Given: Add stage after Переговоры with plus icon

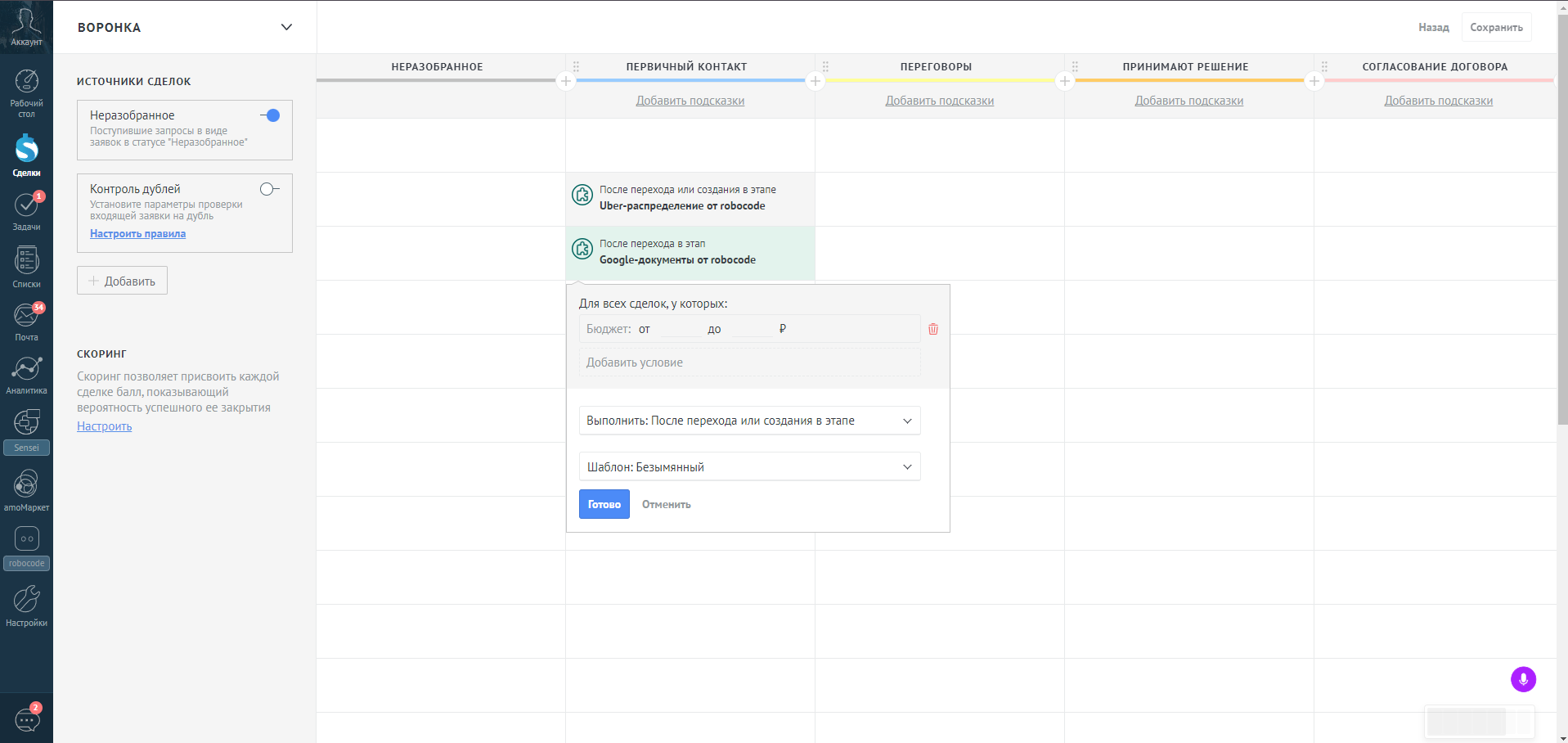Looking at the screenshot, I should click(1065, 81).
